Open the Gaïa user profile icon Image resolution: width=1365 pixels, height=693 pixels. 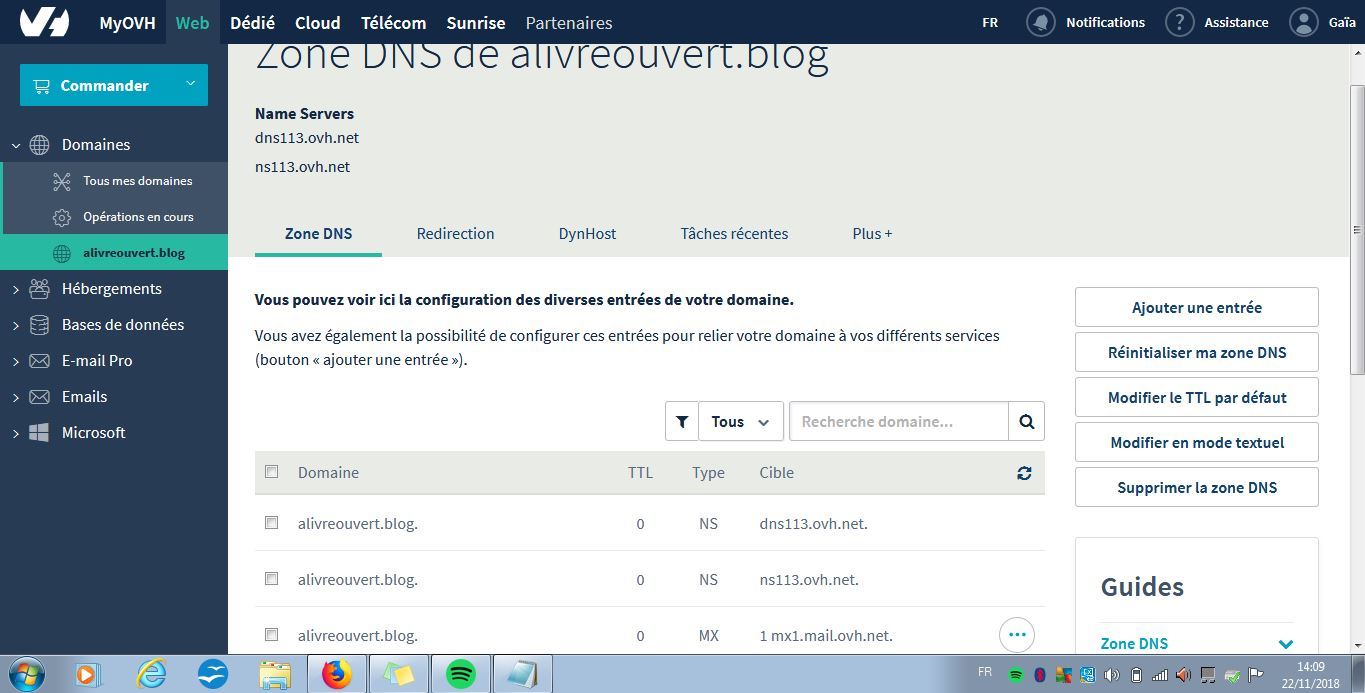click(x=1303, y=22)
